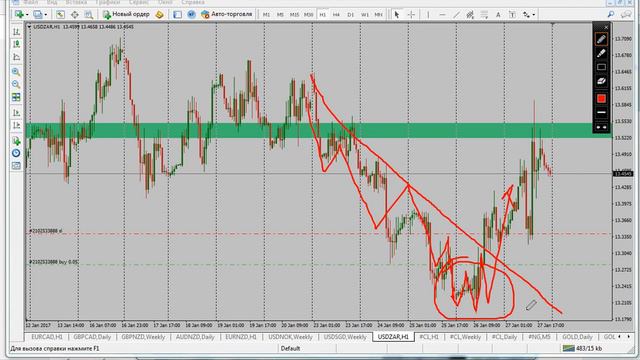Switch to W1 timeframe
This screenshot has width=640, height=360.
coord(365,15)
